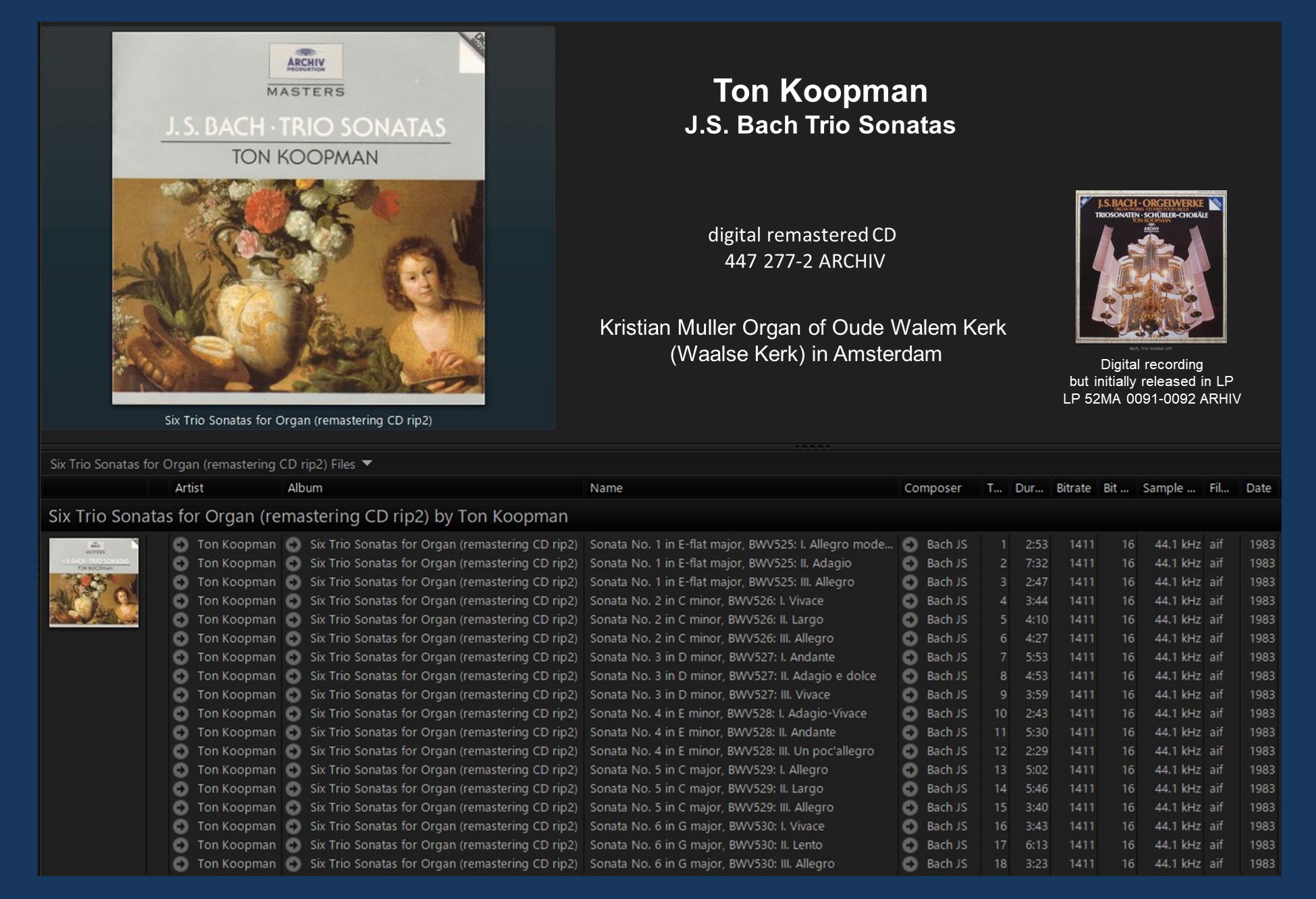Select track 'BWV530: III. Allegro'
Image resolution: width=1316 pixels, height=899 pixels.
712,864
